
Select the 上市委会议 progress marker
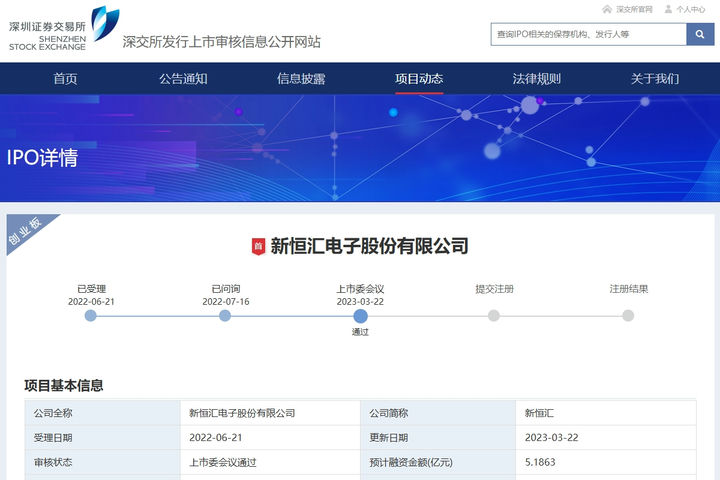(x=360, y=316)
